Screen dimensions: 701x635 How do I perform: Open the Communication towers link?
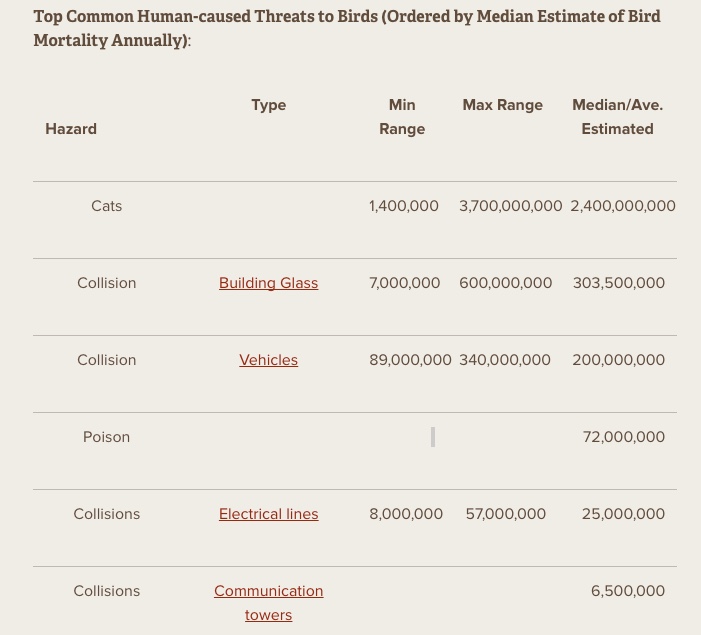[x=268, y=603]
